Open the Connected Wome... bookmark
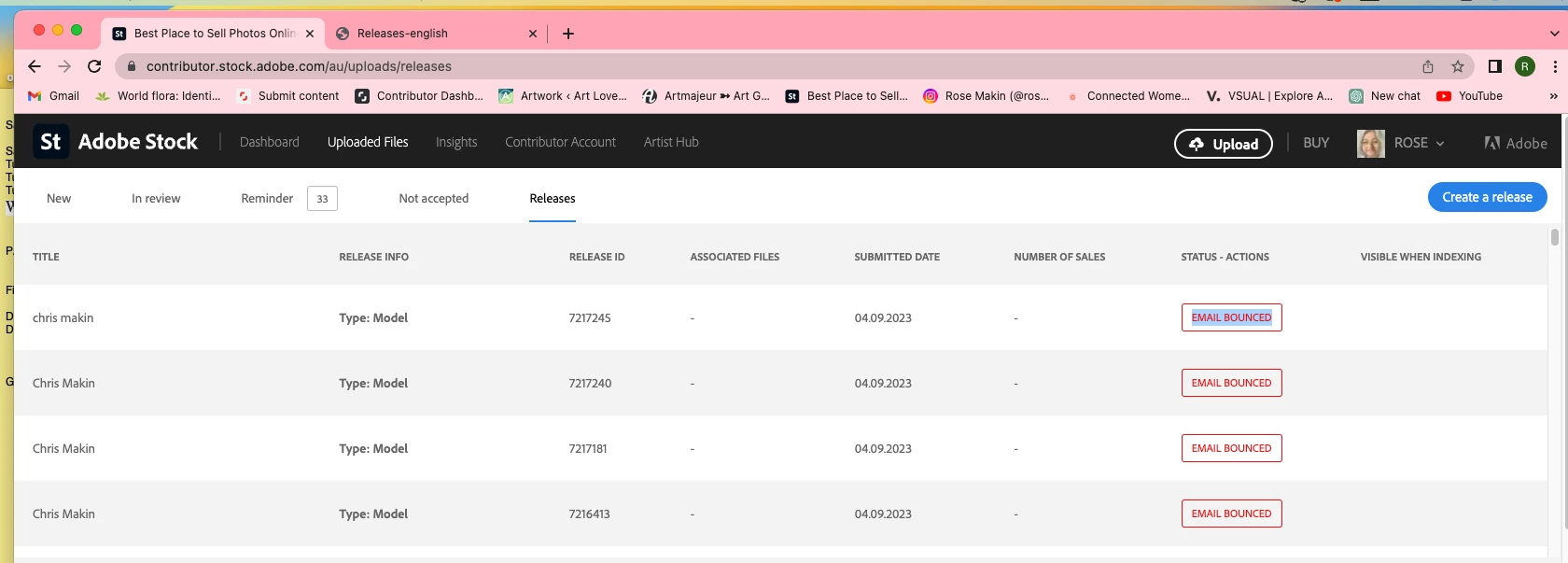Screen dimensions: 1568x563 point(1128,96)
